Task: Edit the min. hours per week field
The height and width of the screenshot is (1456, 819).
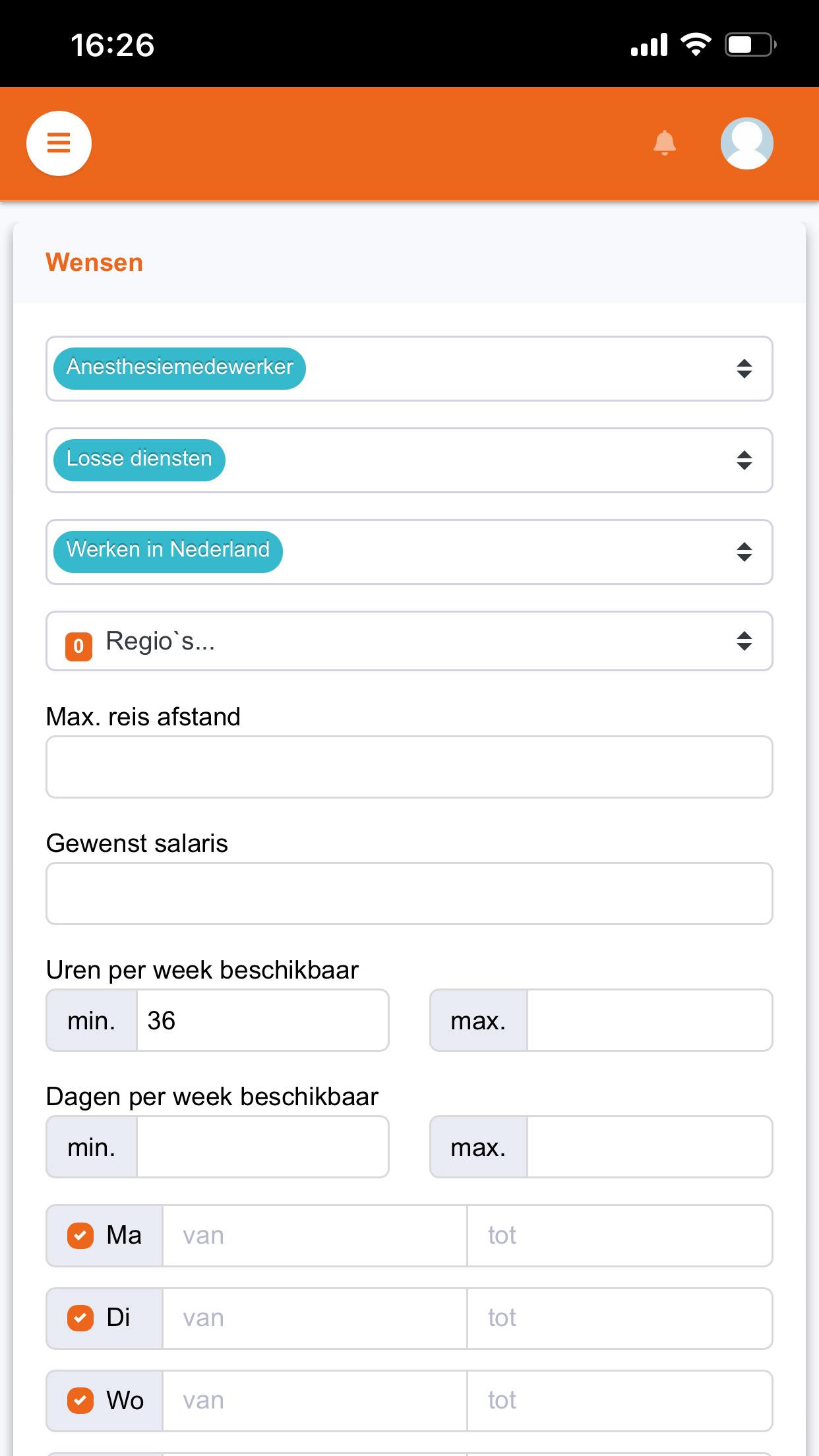Action: (262, 1020)
